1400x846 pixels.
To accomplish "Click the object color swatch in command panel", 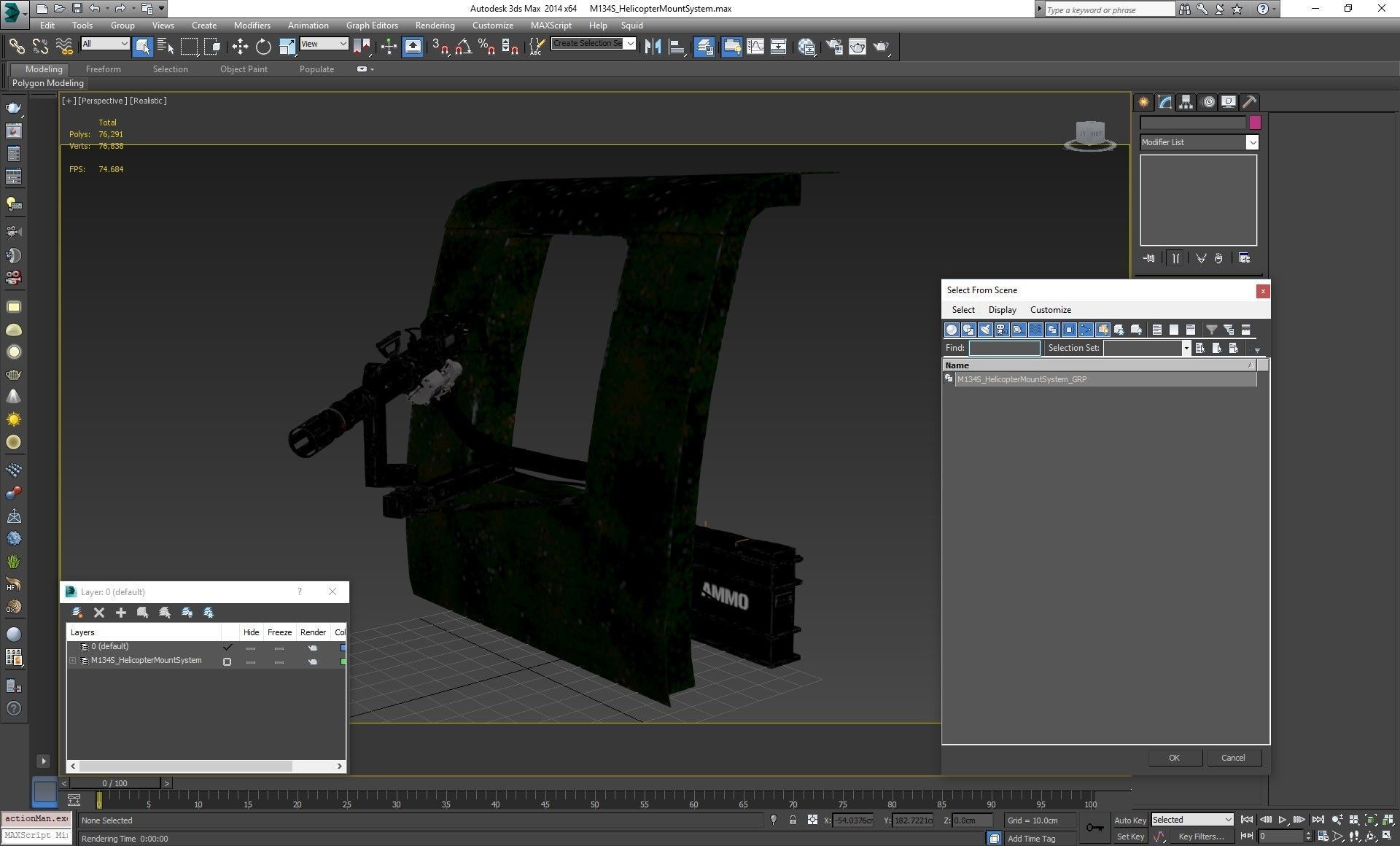I will coord(1255,123).
